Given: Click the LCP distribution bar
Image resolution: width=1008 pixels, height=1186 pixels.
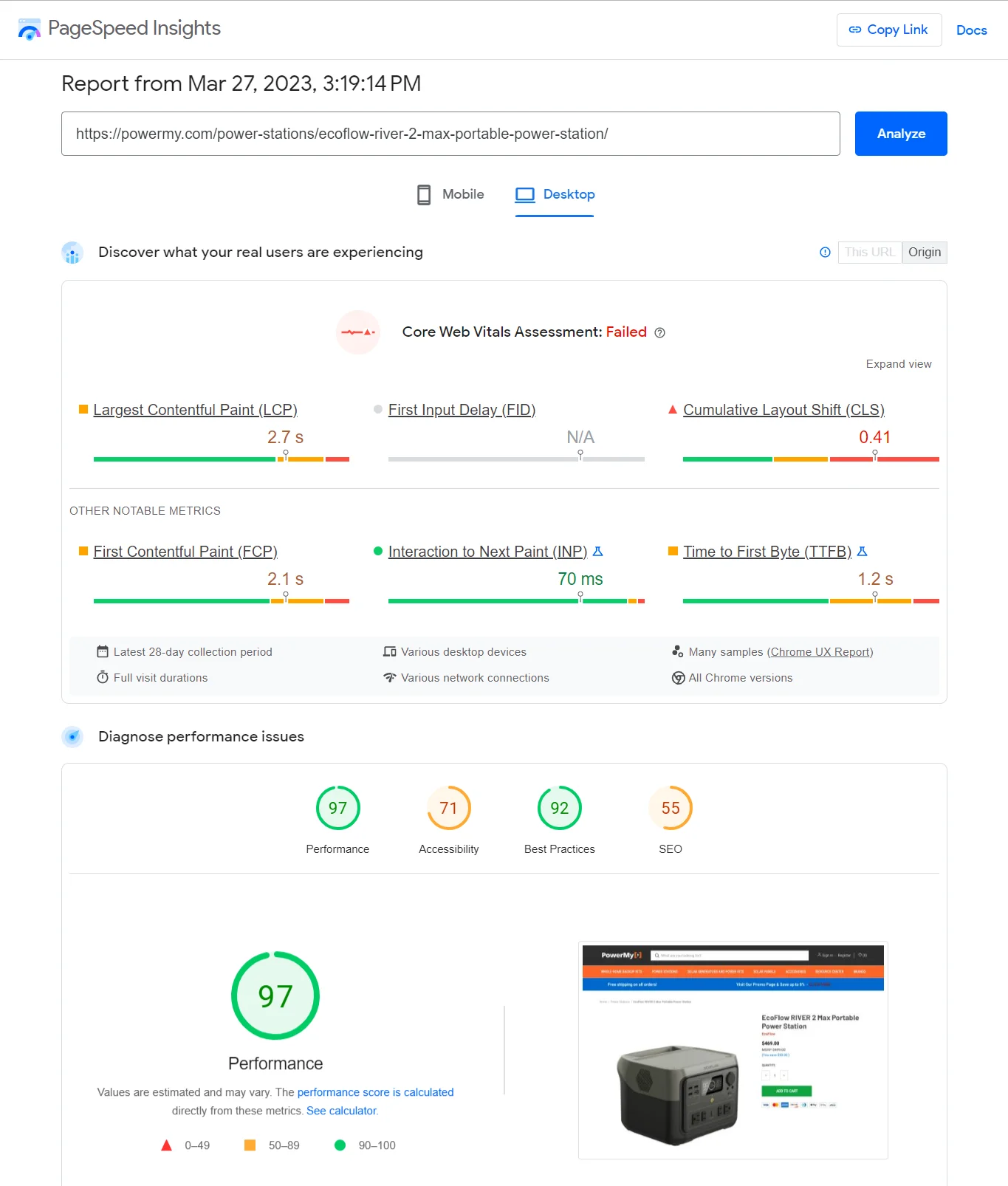Looking at the screenshot, I should [x=222, y=459].
